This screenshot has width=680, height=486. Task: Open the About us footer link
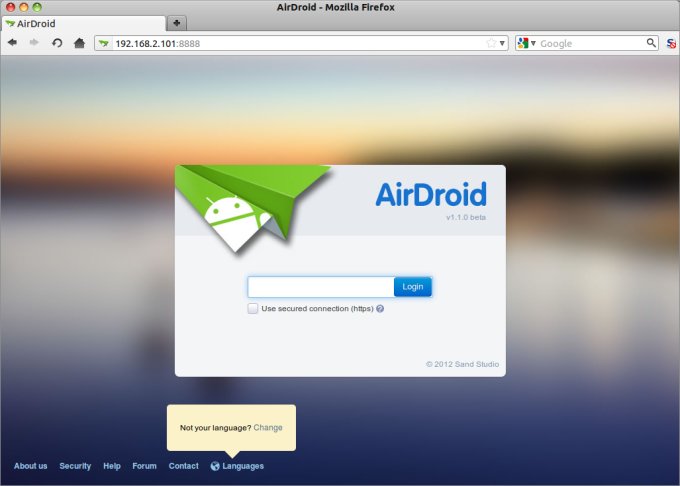30,466
